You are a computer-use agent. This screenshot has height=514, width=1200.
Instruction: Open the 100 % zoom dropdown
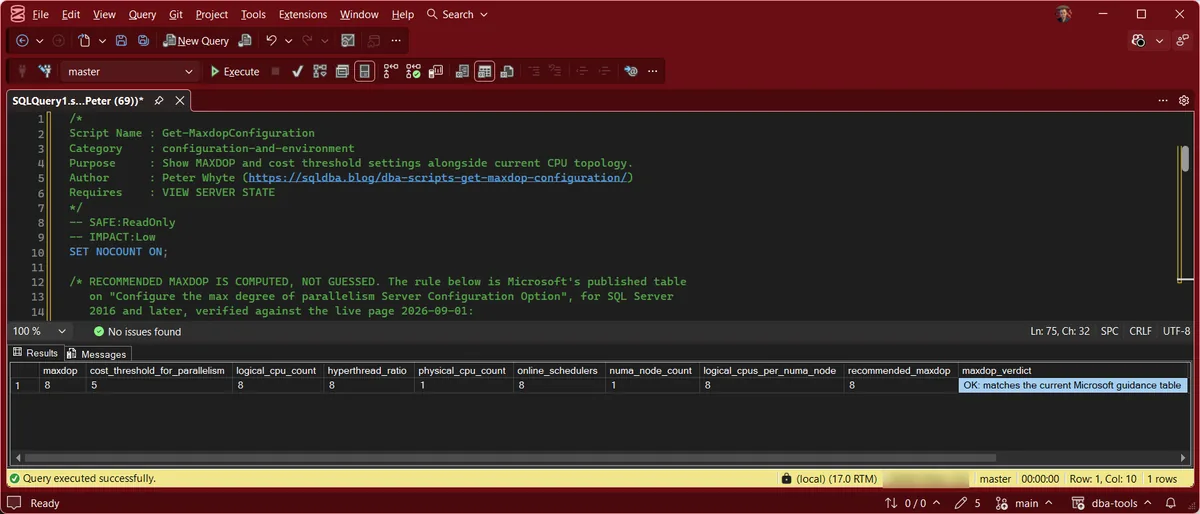40,331
